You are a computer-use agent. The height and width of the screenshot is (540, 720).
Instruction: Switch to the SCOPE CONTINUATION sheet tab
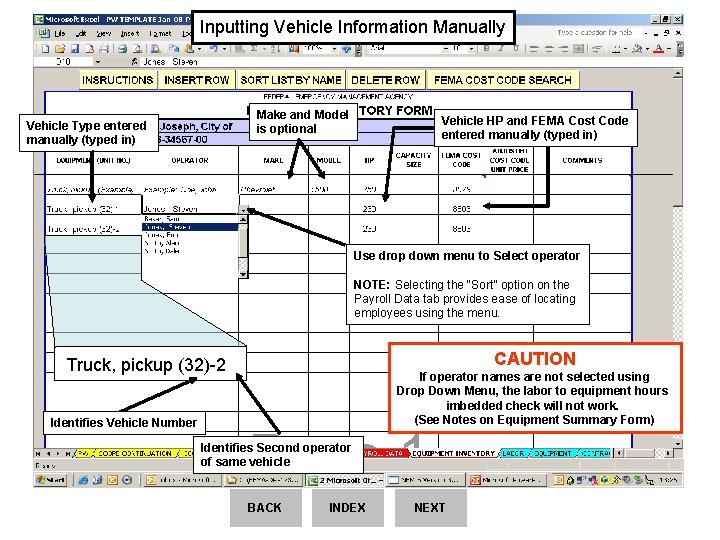click(135, 454)
